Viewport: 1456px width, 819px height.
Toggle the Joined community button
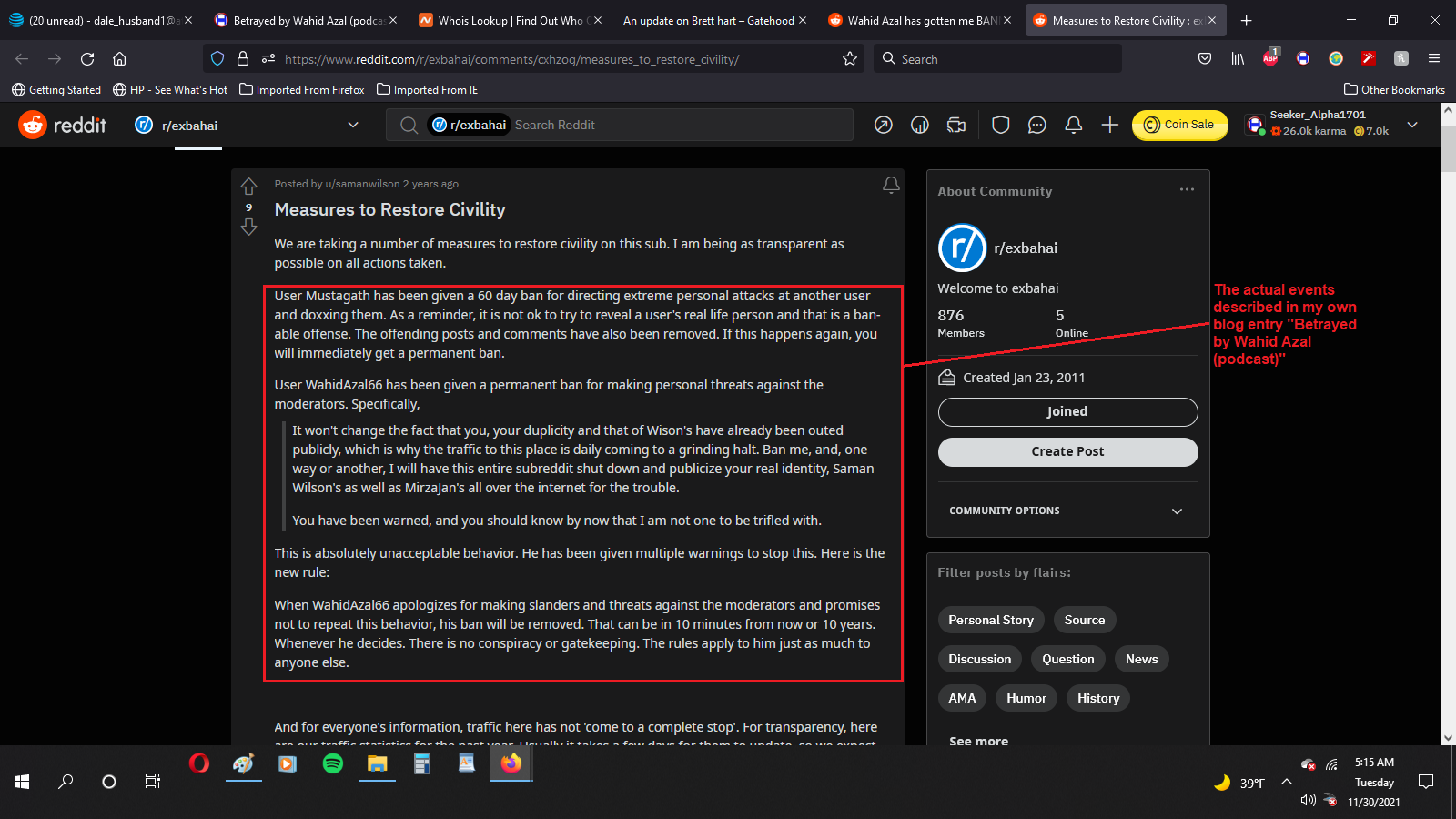pyautogui.click(x=1067, y=412)
